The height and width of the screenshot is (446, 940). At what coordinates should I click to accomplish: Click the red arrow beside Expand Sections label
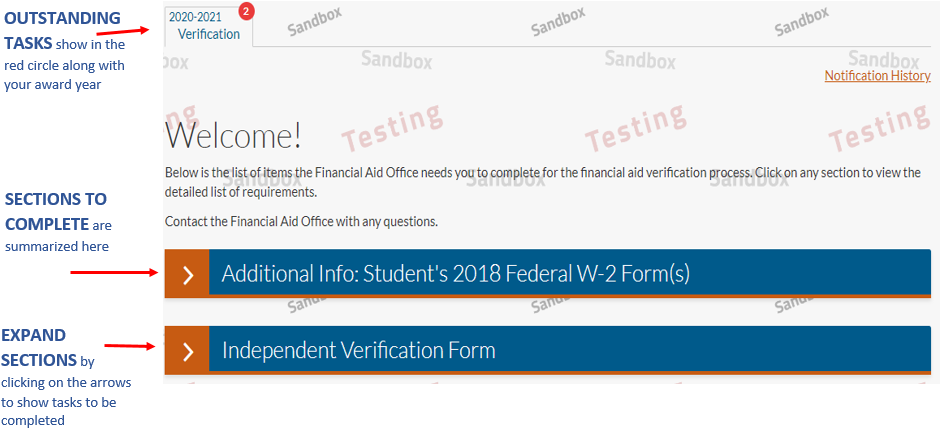coord(130,346)
